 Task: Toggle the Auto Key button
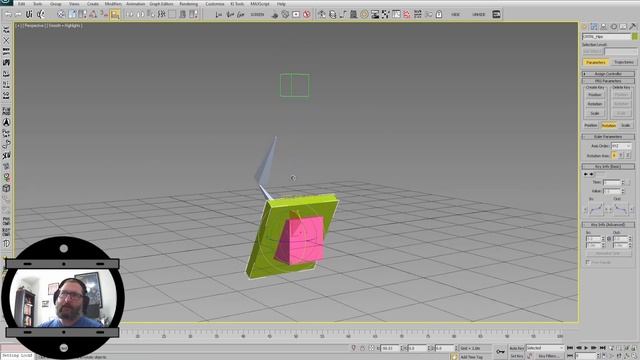(516, 348)
